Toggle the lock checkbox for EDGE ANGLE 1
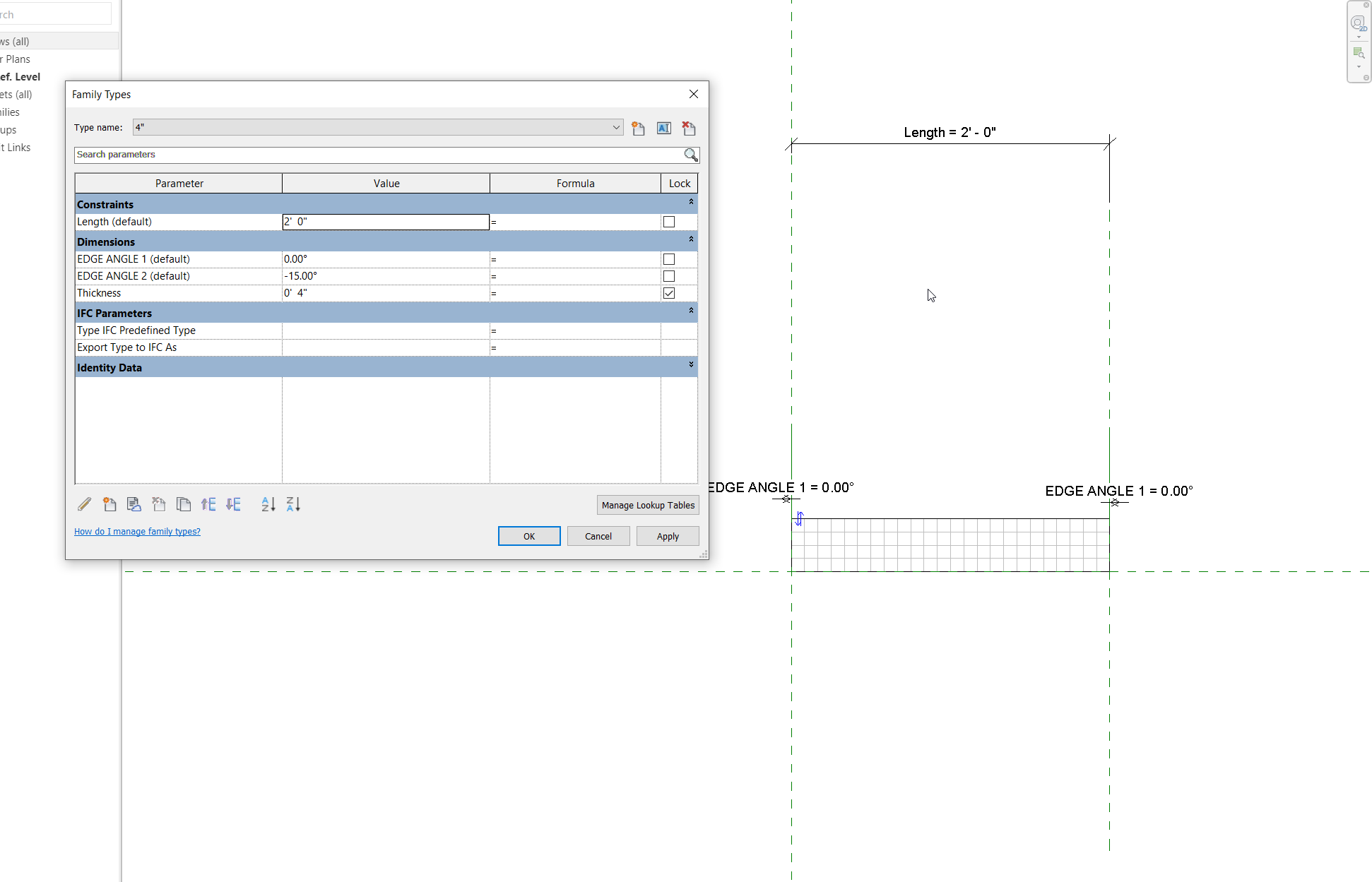This screenshot has width=1372, height=882. click(x=669, y=259)
